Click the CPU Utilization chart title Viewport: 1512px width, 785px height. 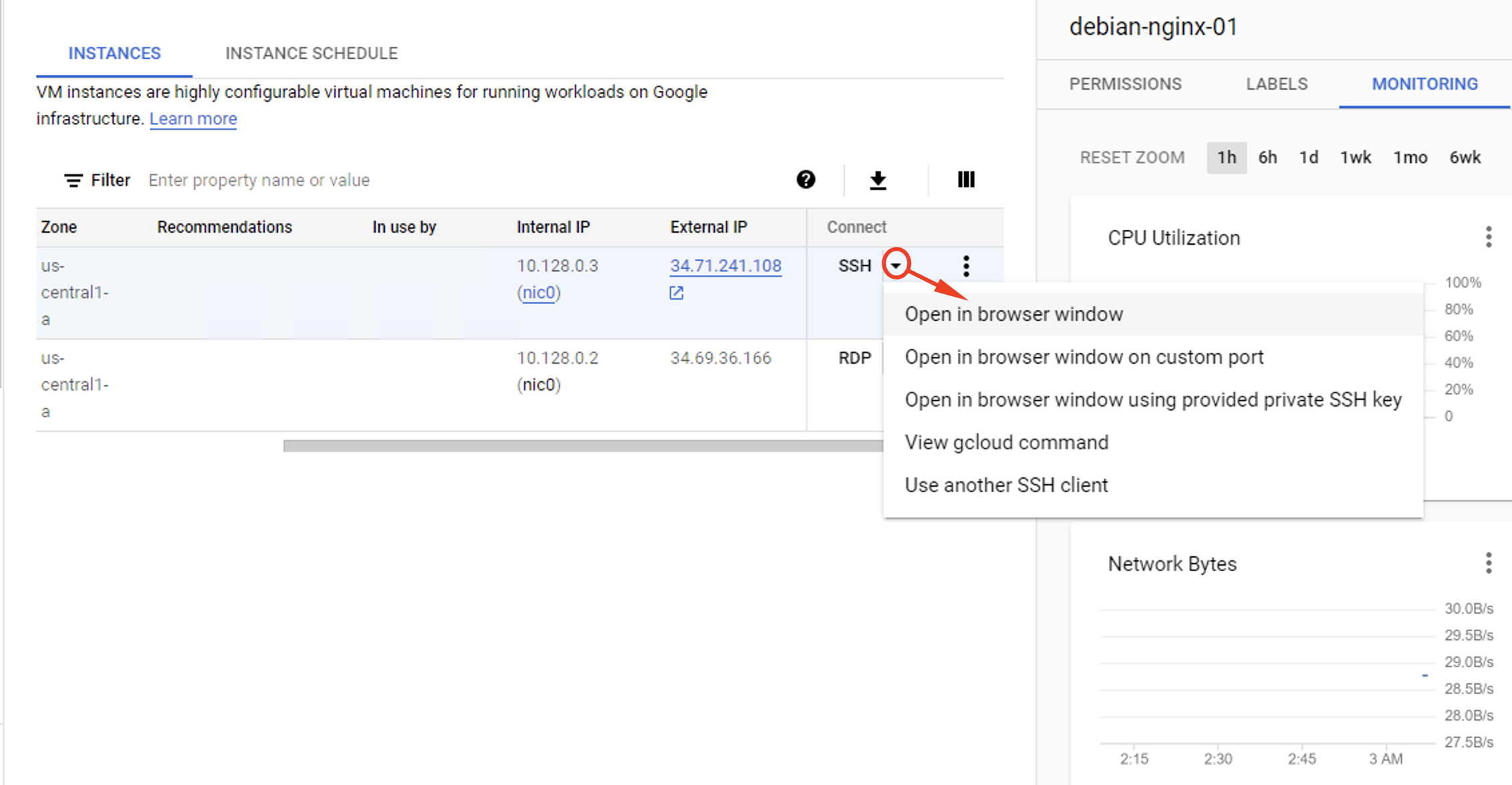1174,238
